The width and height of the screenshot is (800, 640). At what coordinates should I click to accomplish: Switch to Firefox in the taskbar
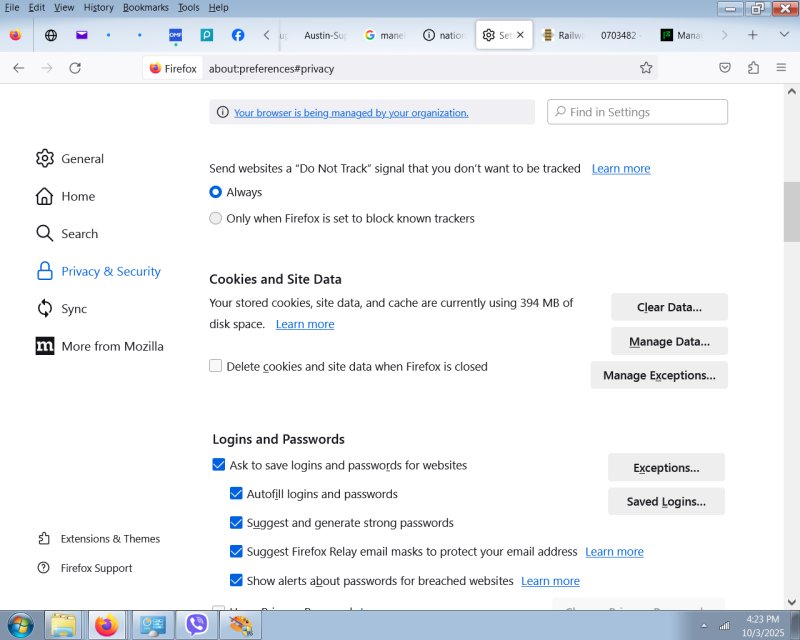point(107,625)
